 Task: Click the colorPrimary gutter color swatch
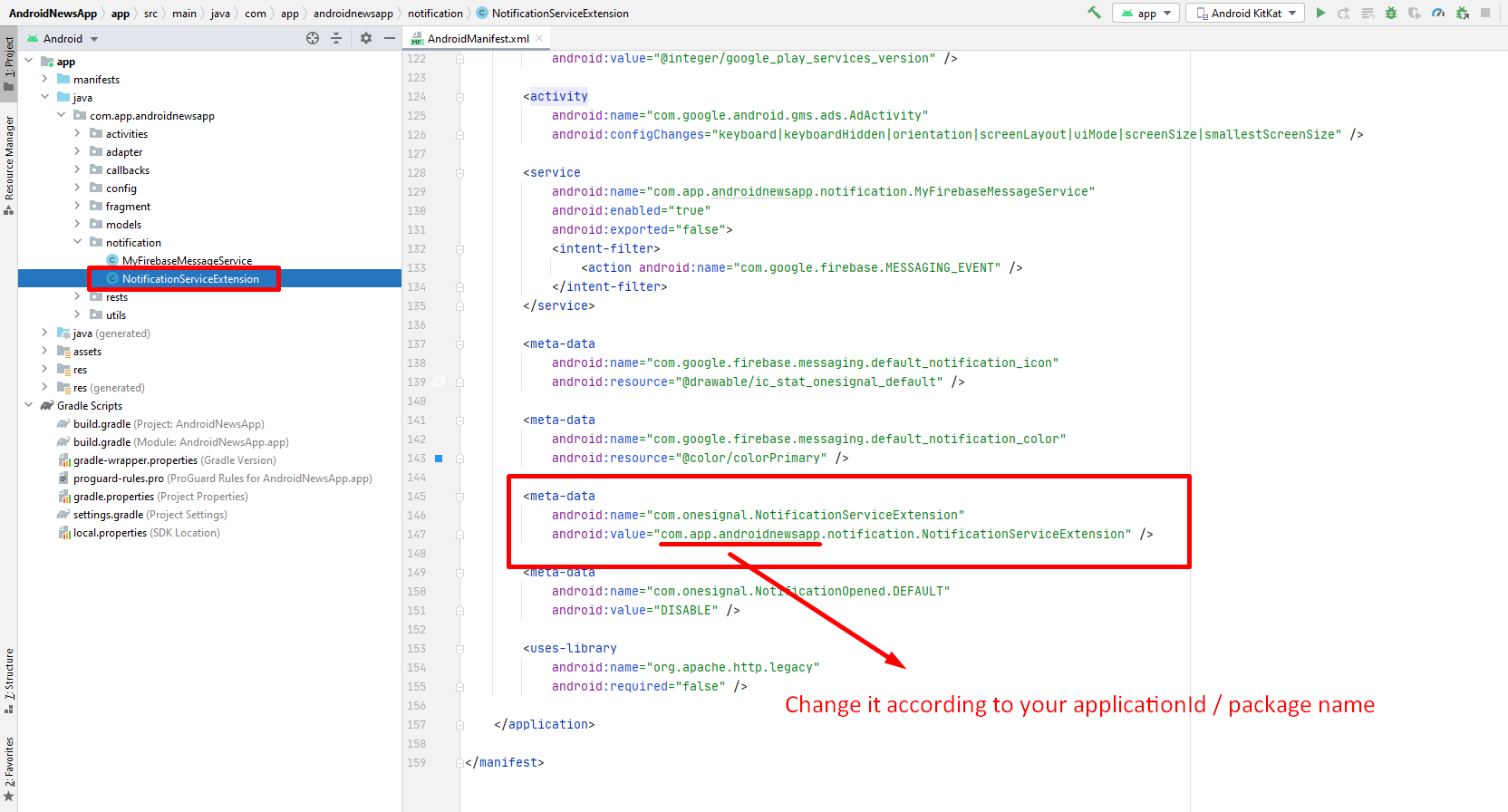tap(439, 459)
